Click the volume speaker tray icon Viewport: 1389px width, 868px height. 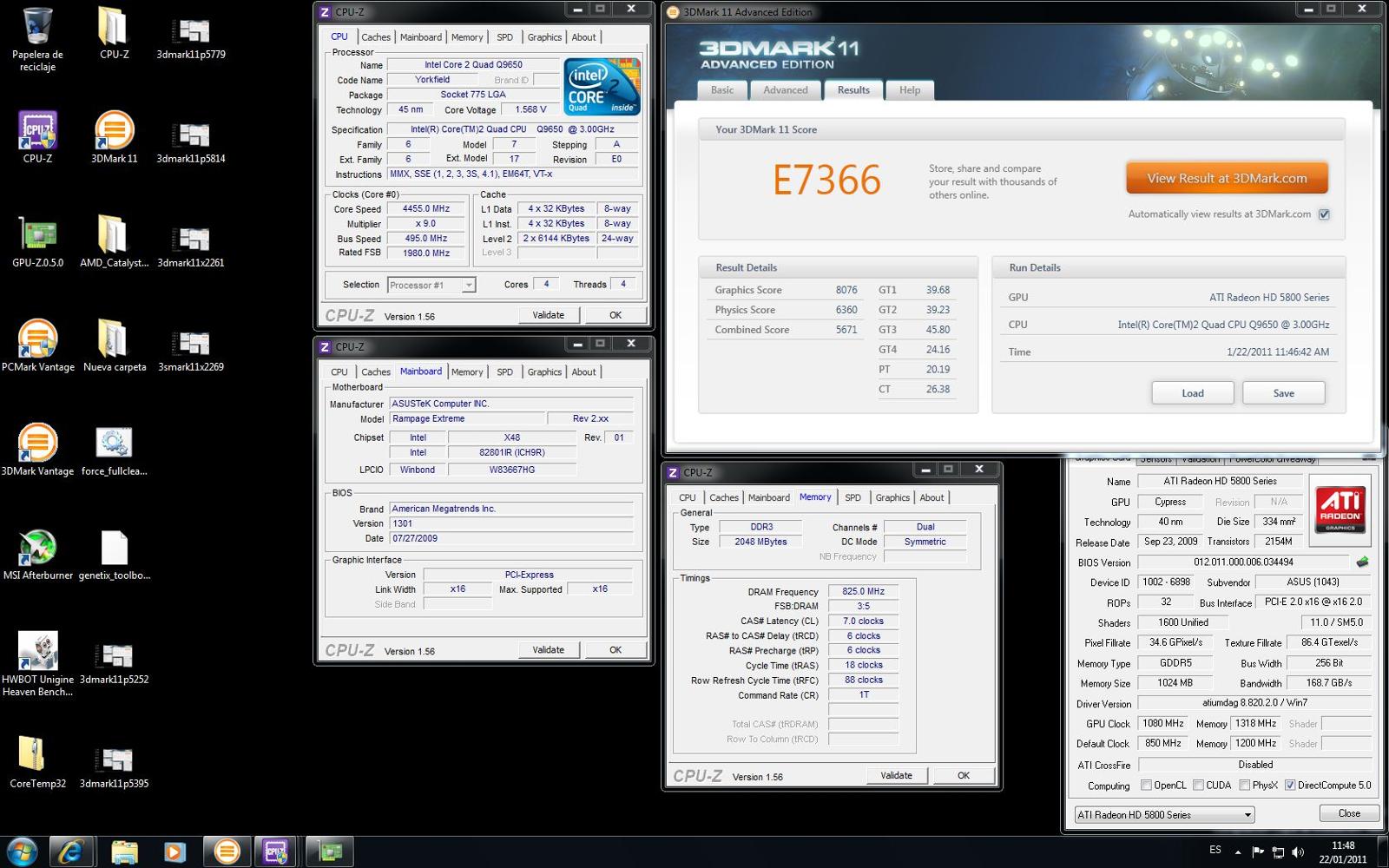click(1298, 852)
